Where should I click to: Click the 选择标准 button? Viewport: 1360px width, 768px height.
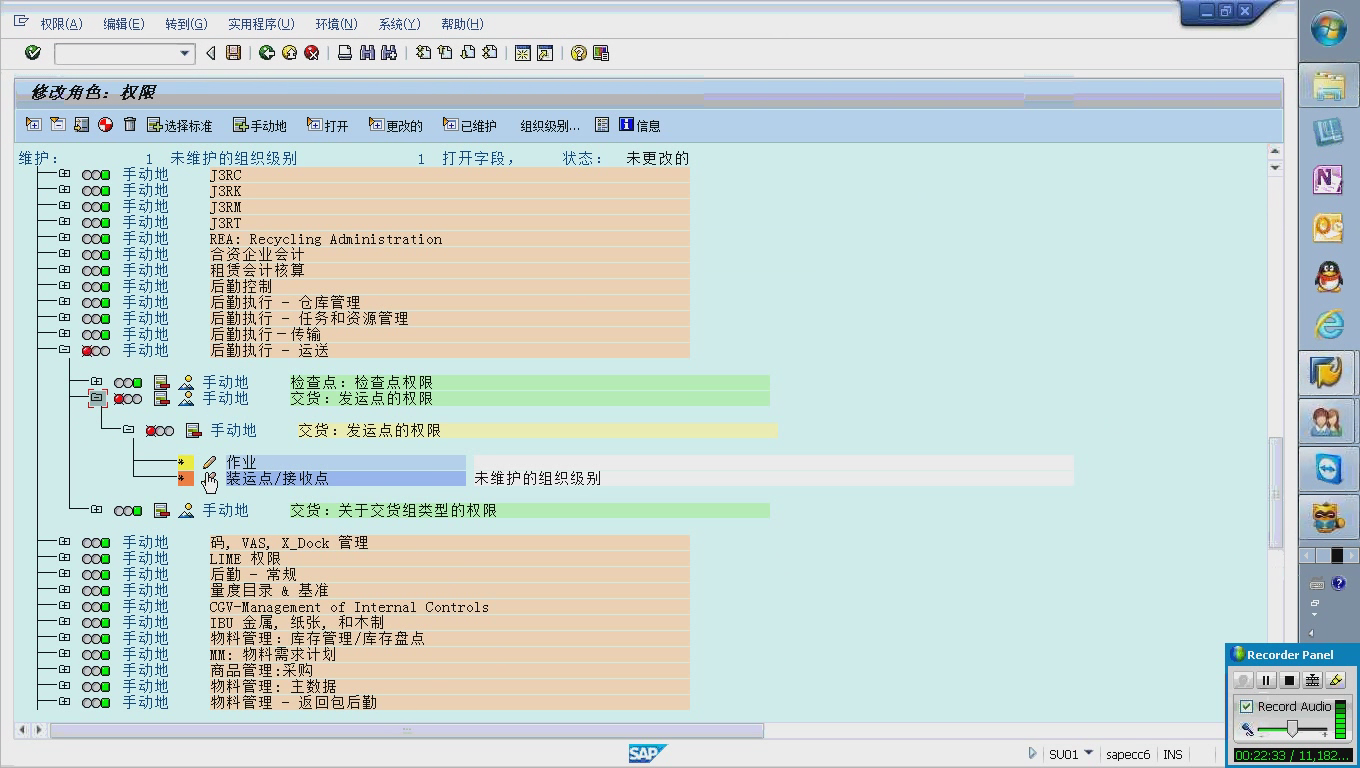(x=180, y=125)
